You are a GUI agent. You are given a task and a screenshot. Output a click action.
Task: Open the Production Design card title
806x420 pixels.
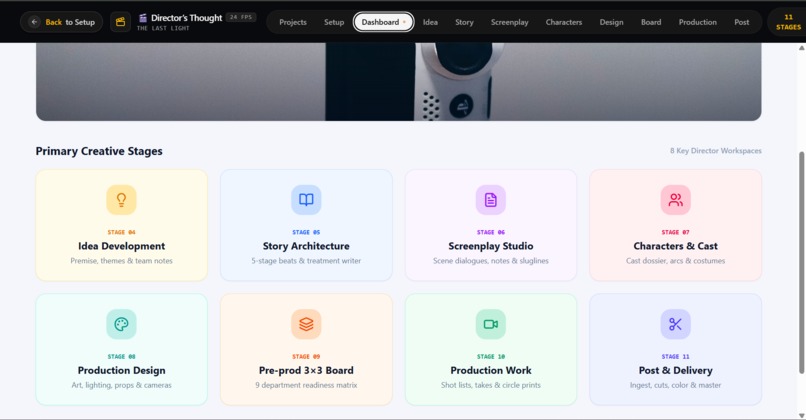(121, 371)
